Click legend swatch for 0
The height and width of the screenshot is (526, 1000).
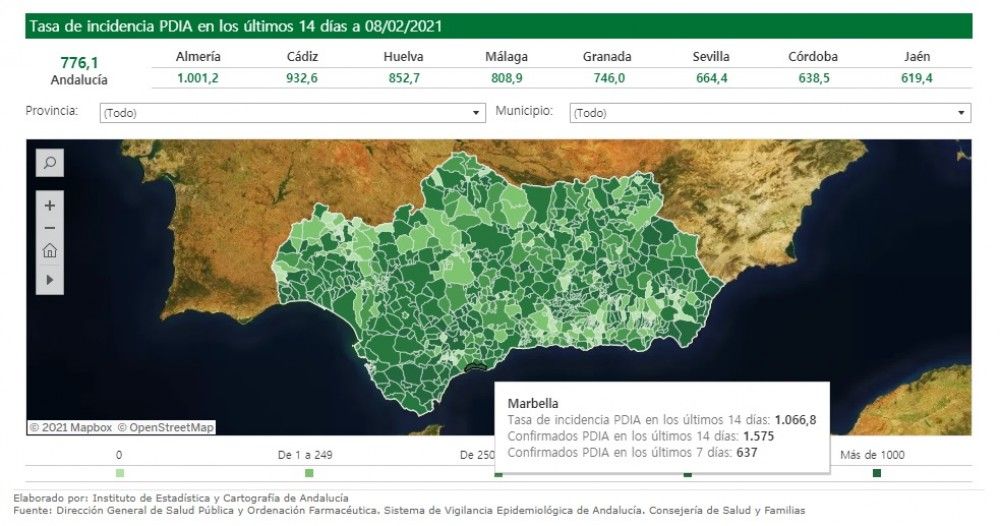120,473
